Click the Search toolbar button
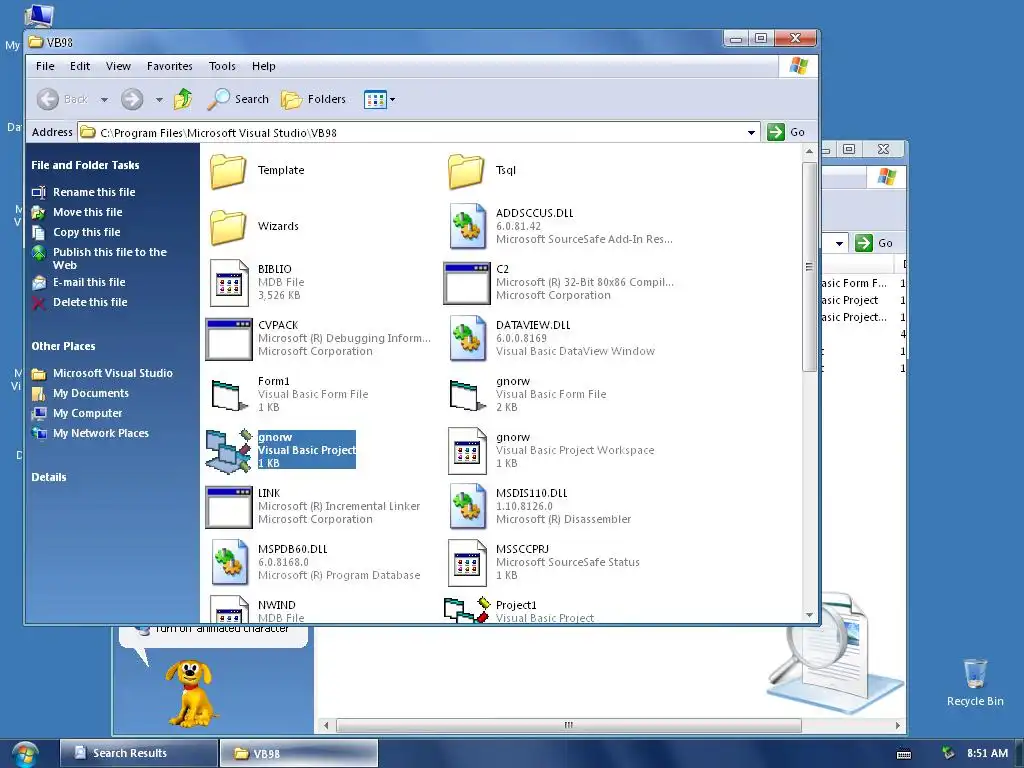This screenshot has height=768, width=1024. point(238,99)
